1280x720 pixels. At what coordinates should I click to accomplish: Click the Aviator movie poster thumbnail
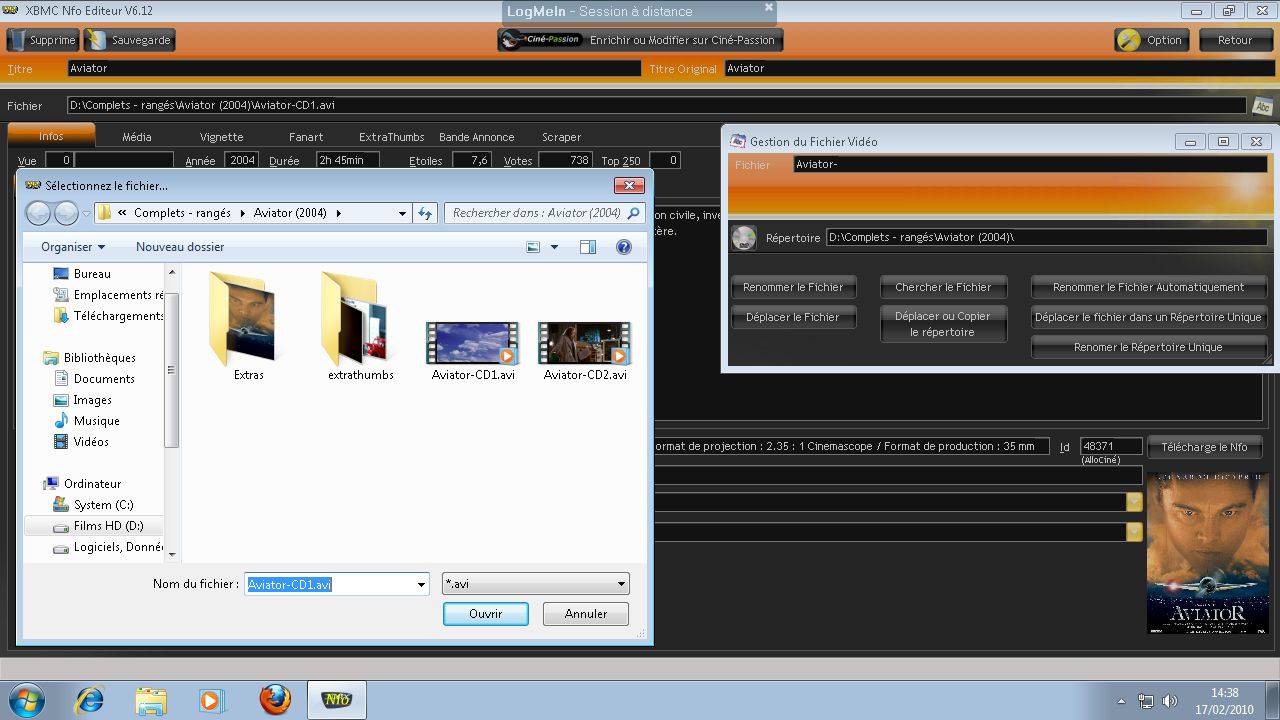pyautogui.click(x=1206, y=553)
